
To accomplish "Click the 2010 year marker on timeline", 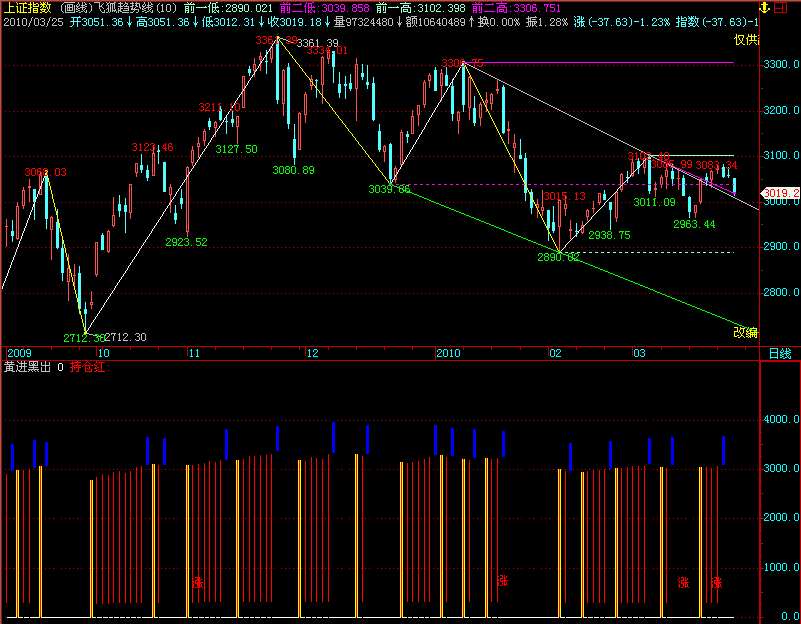I will coord(448,353).
